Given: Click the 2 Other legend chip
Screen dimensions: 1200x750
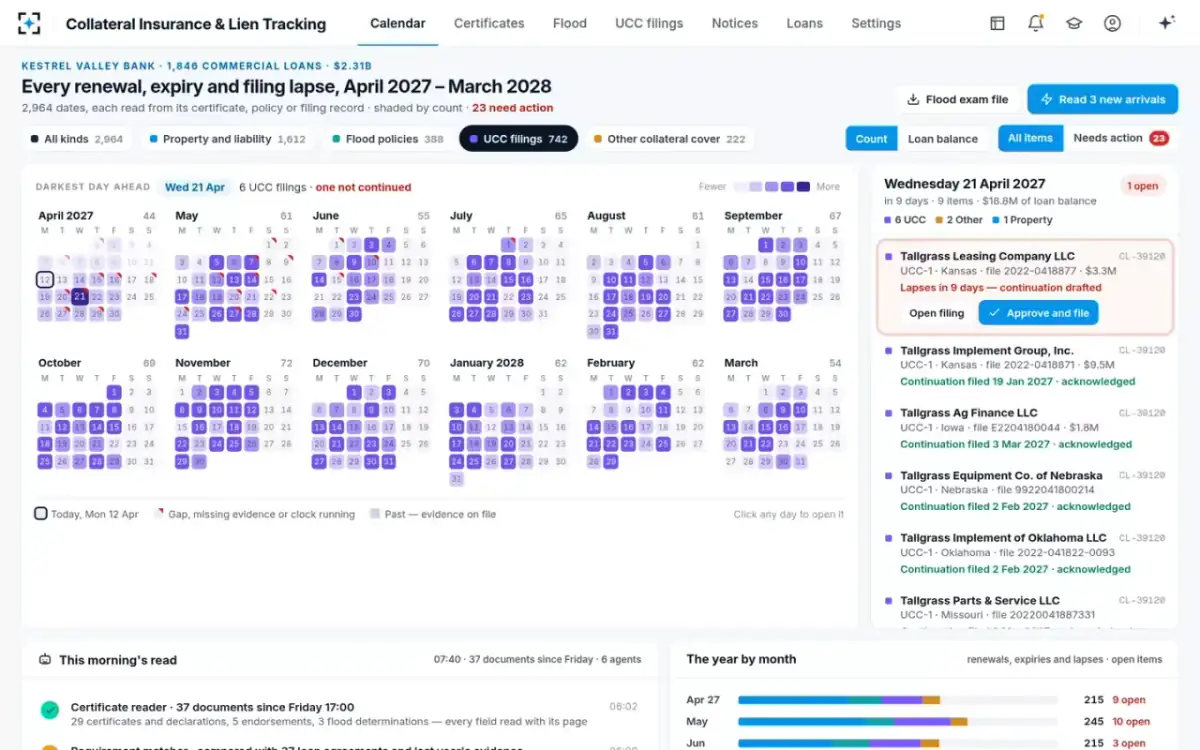Looking at the screenshot, I should click(x=959, y=220).
